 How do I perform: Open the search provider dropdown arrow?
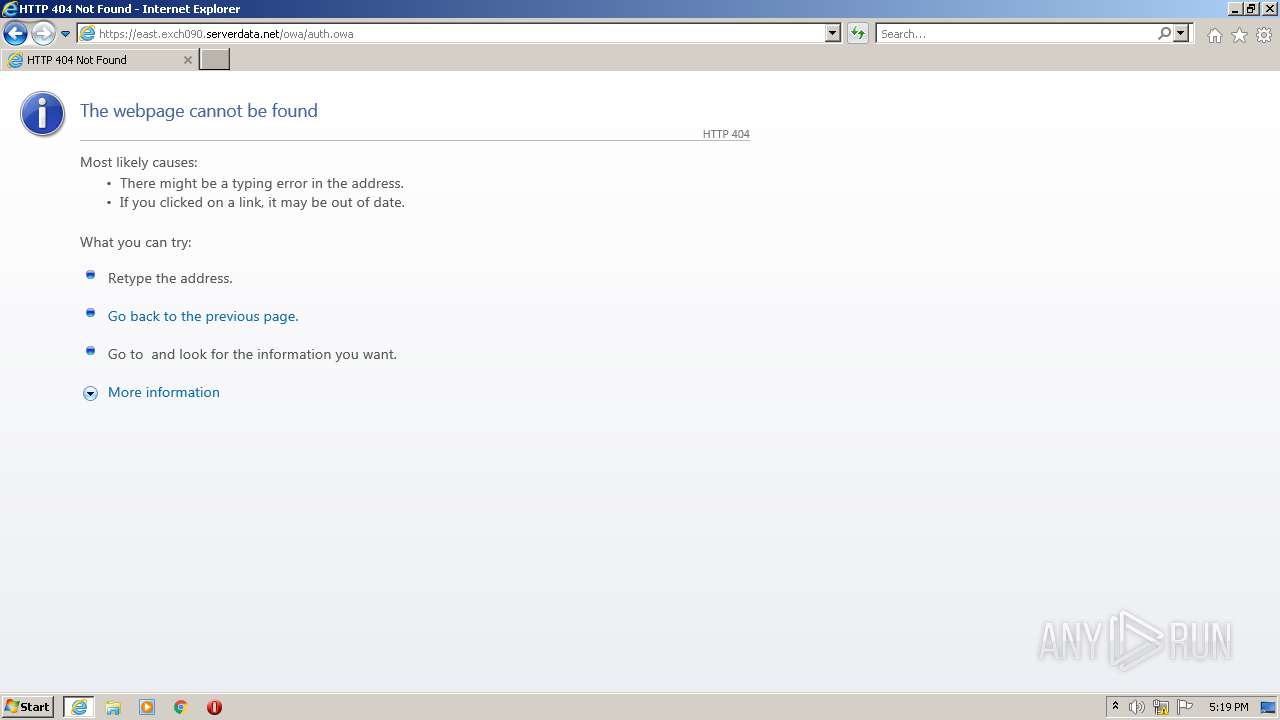click(x=1181, y=34)
